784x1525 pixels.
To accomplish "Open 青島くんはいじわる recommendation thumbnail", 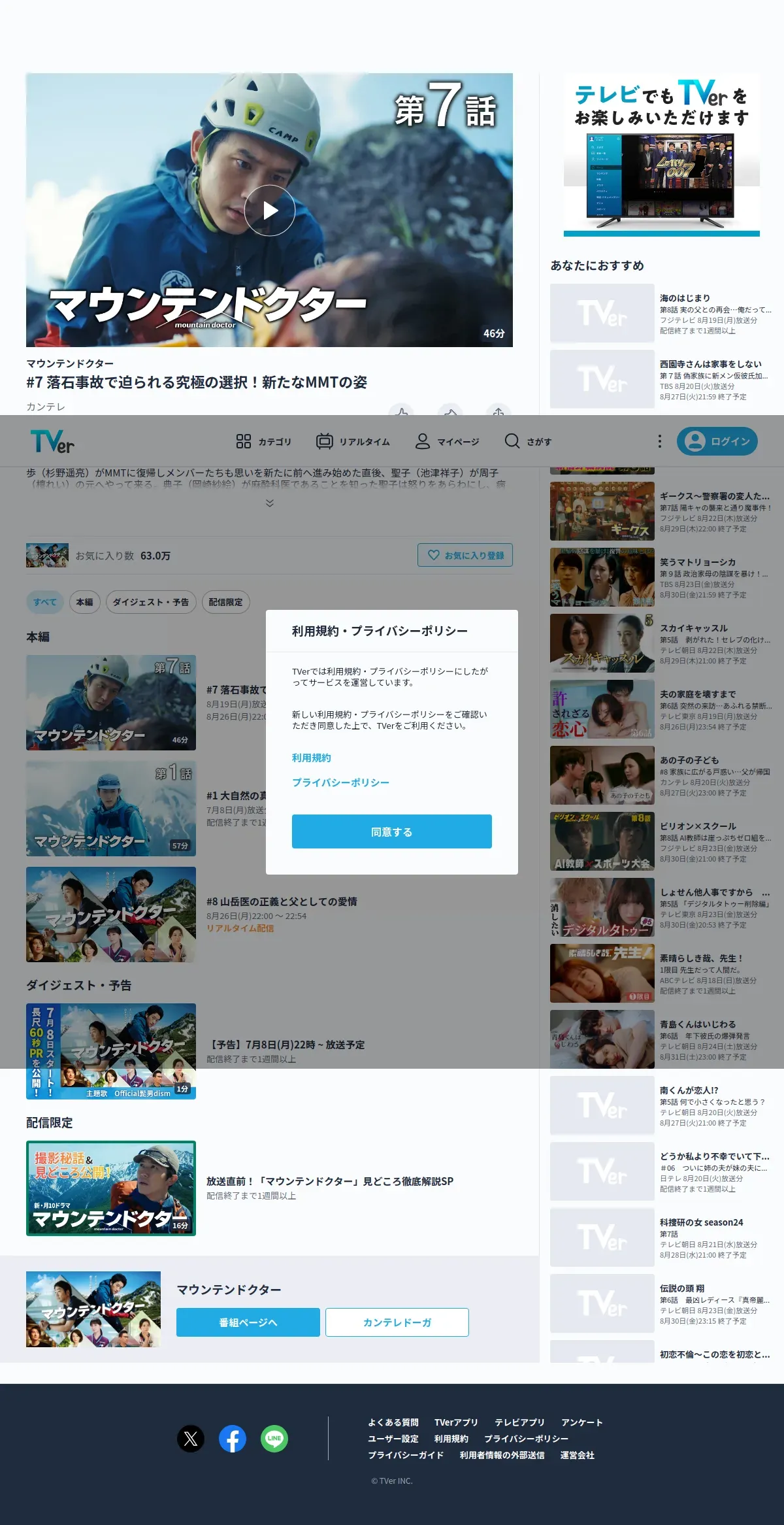I will tap(602, 1039).
